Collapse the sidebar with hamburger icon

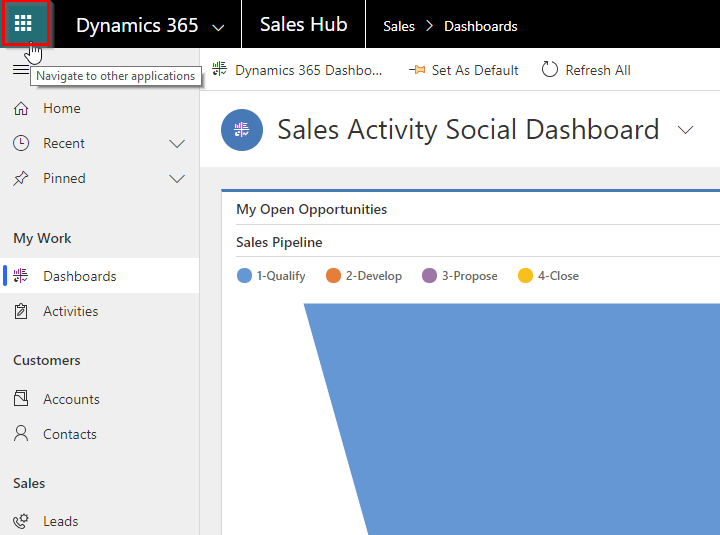tap(21, 70)
